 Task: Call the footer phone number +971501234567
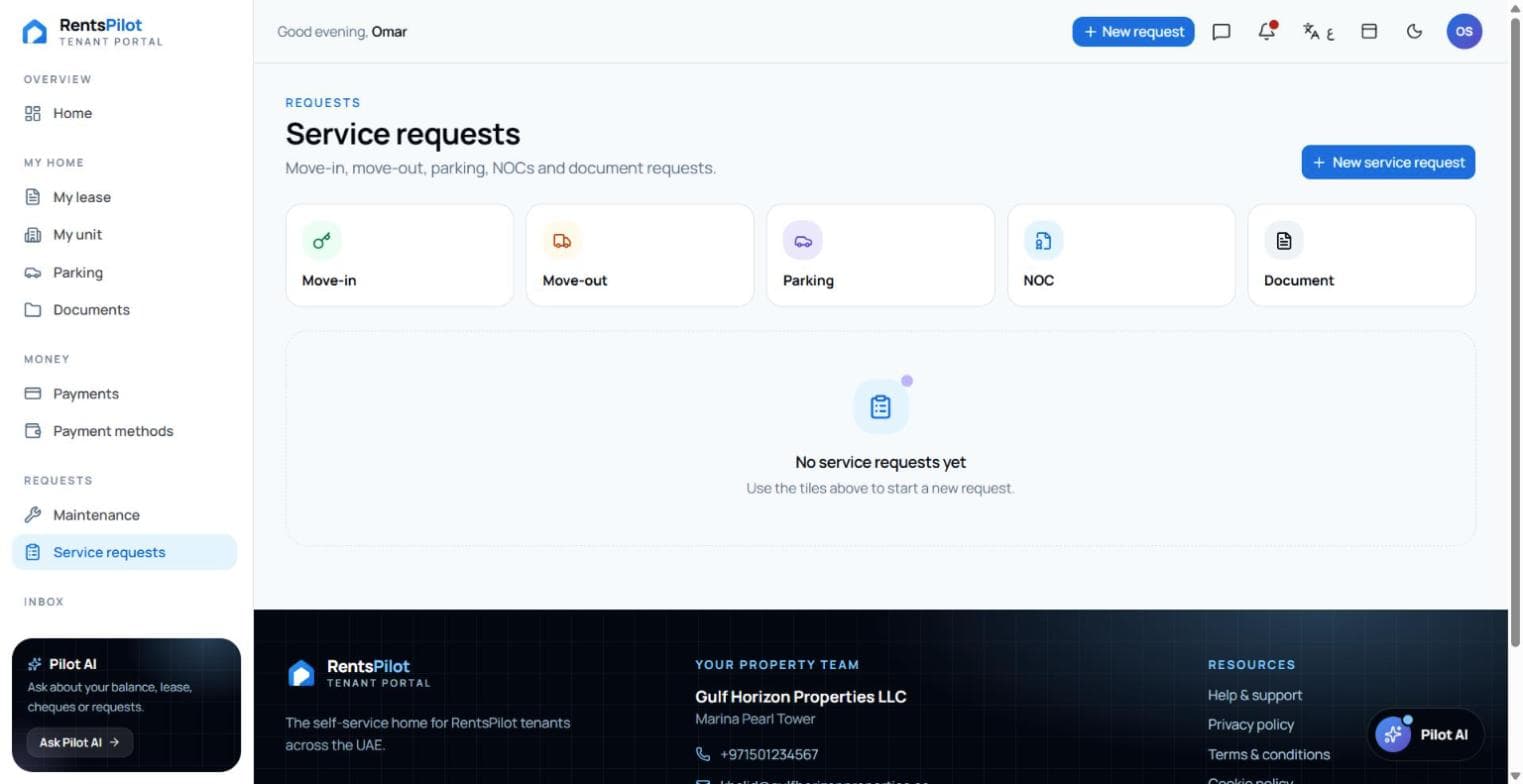click(768, 754)
